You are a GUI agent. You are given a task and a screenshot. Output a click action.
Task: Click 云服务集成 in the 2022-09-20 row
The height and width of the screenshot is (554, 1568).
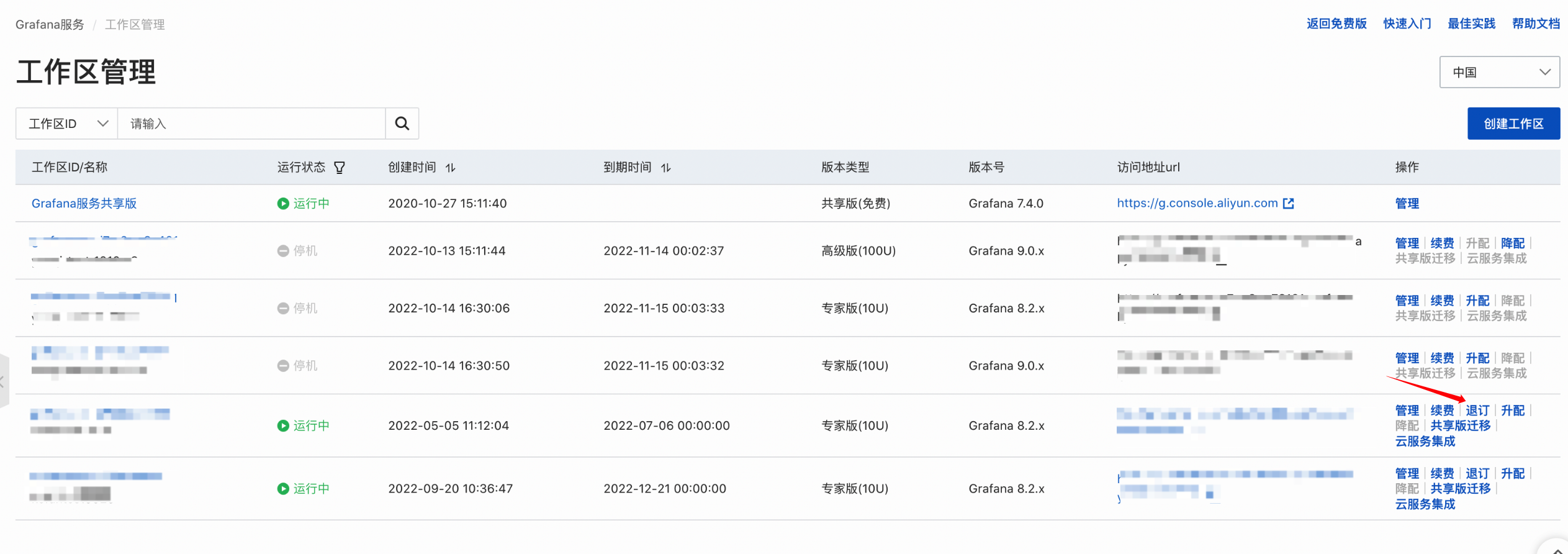click(x=1425, y=504)
